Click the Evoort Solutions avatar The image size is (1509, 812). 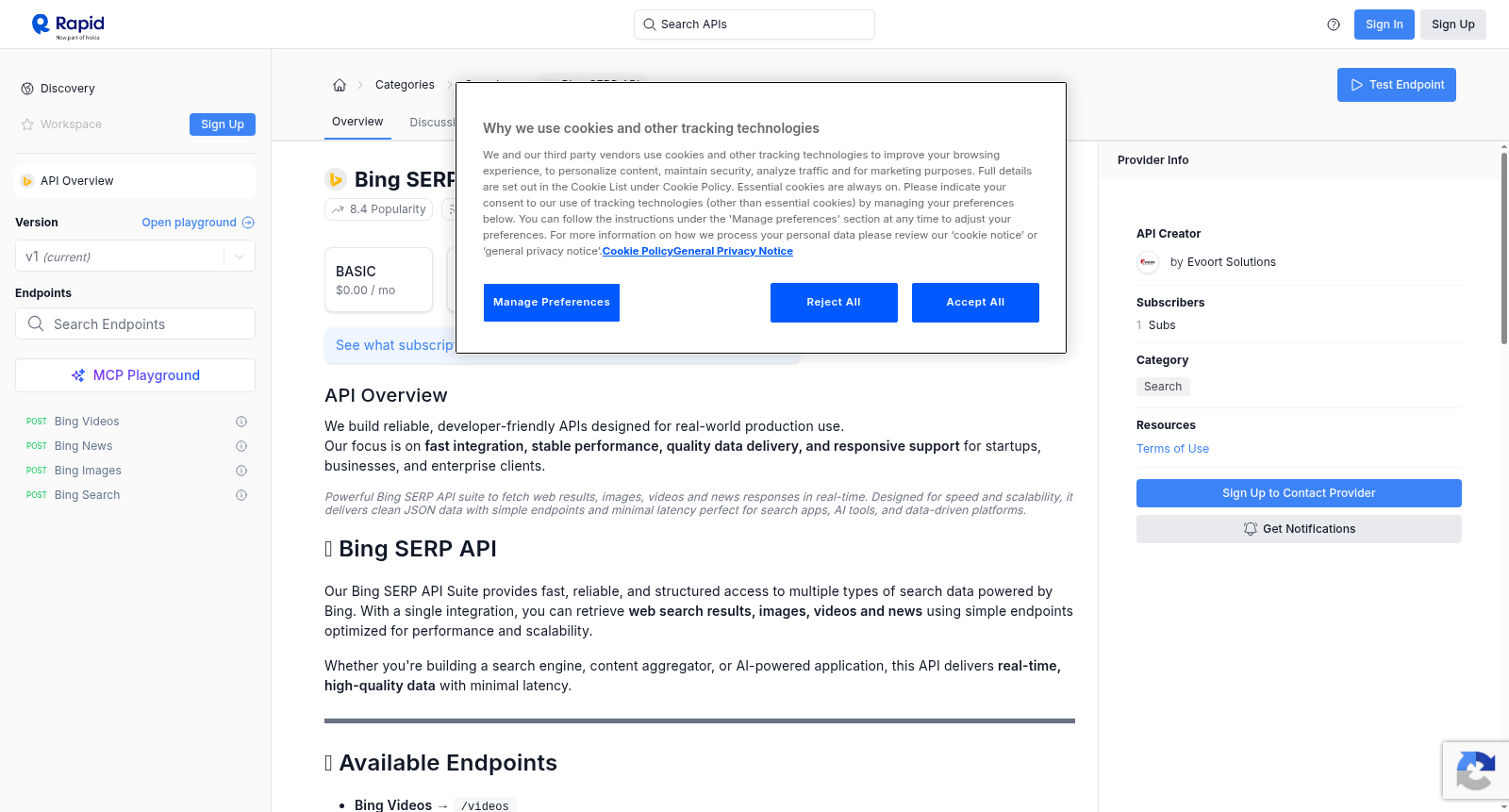coord(1148,262)
